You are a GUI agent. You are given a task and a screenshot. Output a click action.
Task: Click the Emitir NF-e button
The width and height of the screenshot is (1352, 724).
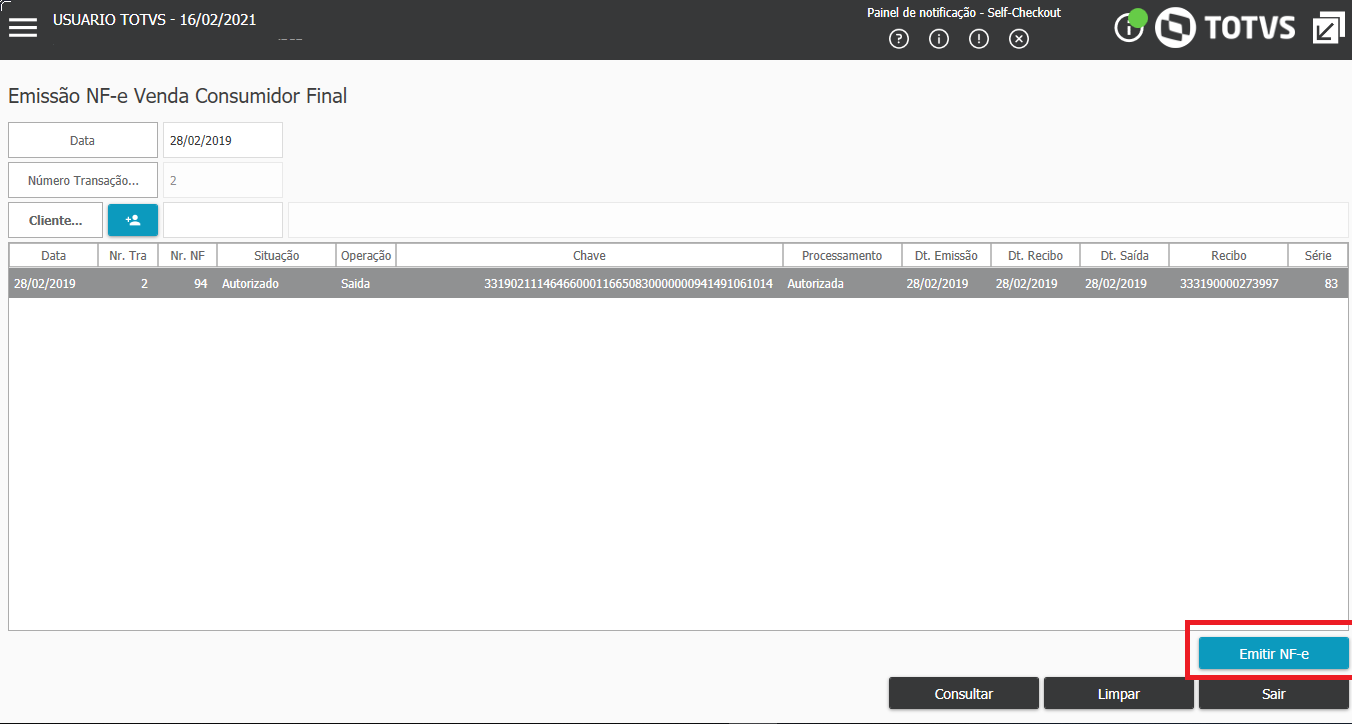(x=1274, y=654)
